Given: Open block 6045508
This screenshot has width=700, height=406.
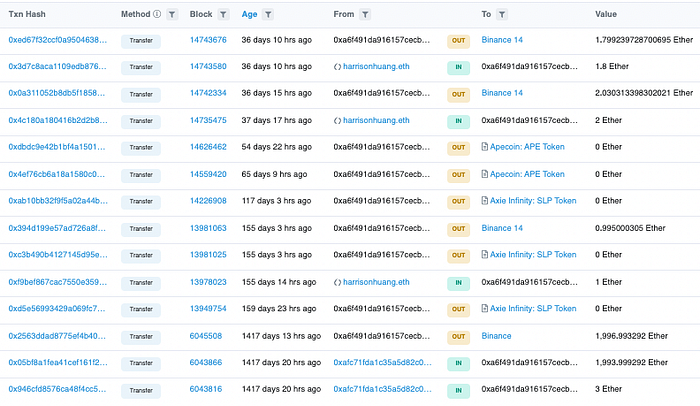Looking at the screenshot, I should point(206,336).
